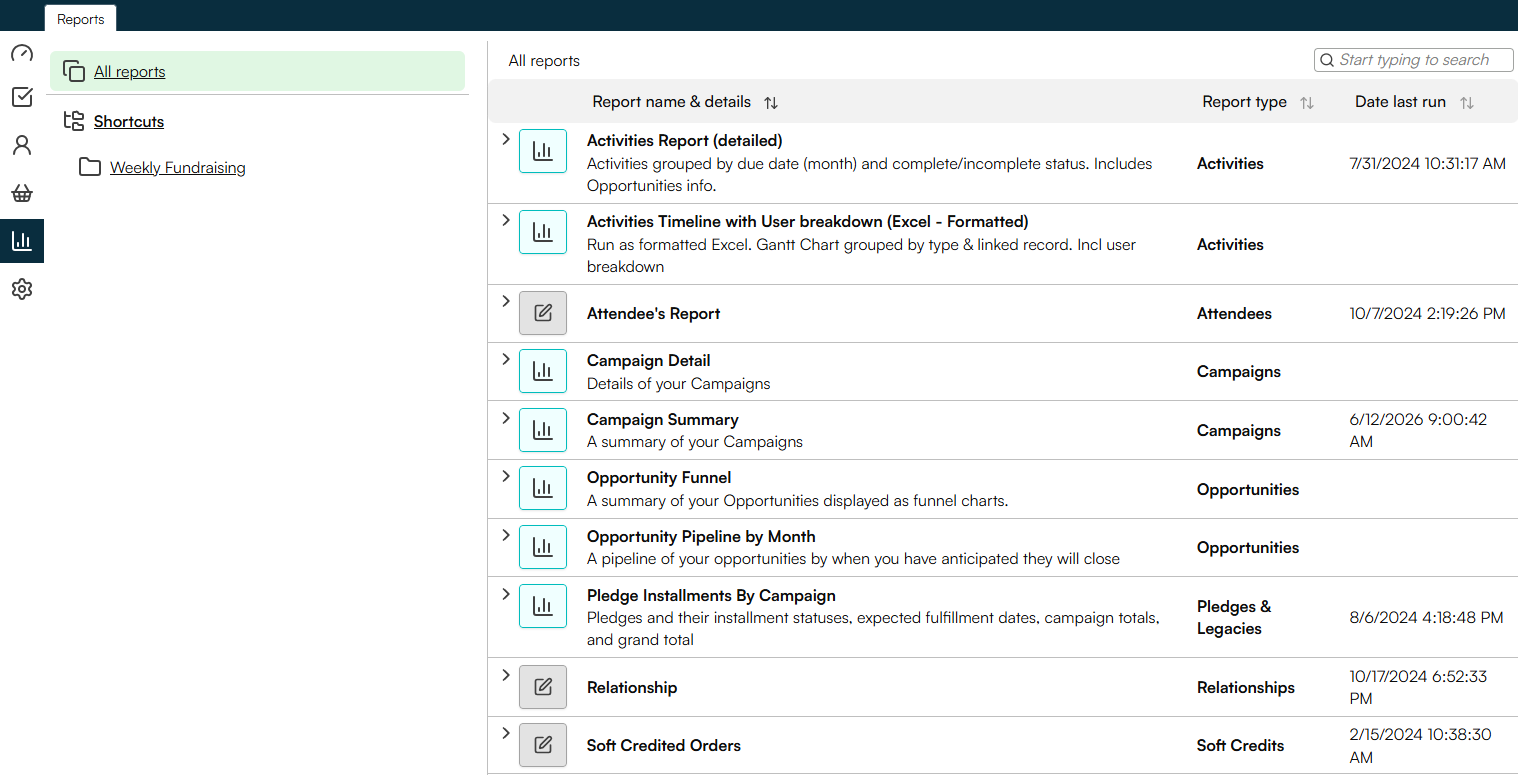
Task: Switch to the Reports tab
Action: coord(81,19)
